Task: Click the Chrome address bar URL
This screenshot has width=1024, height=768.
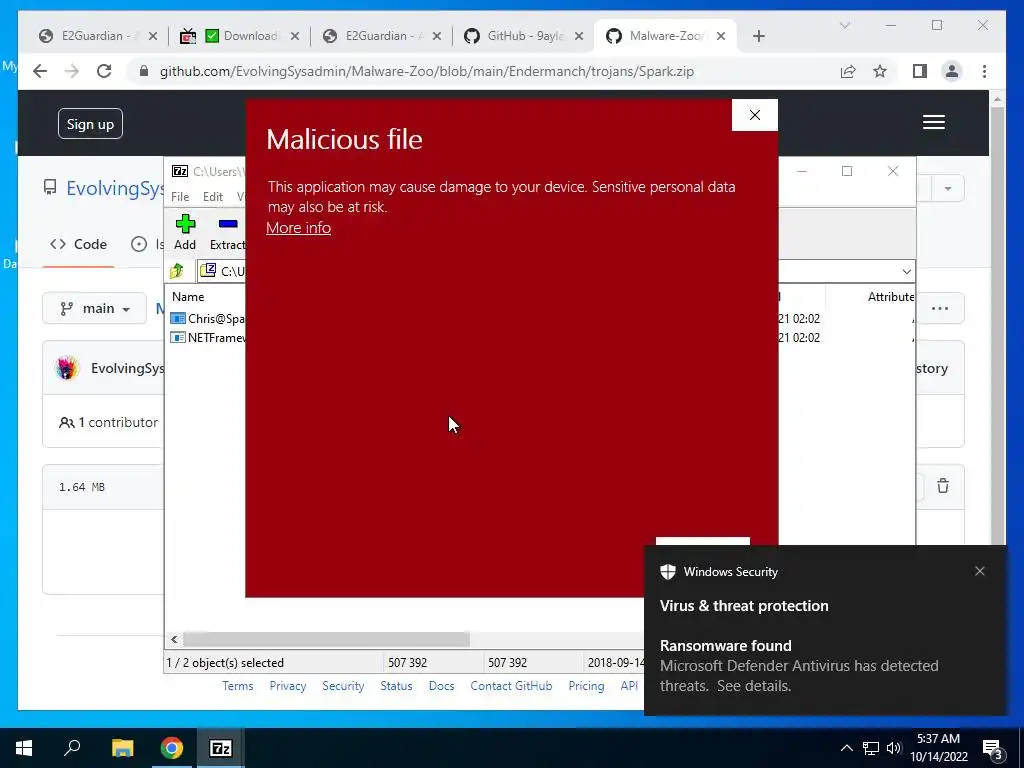Action: 426,71
